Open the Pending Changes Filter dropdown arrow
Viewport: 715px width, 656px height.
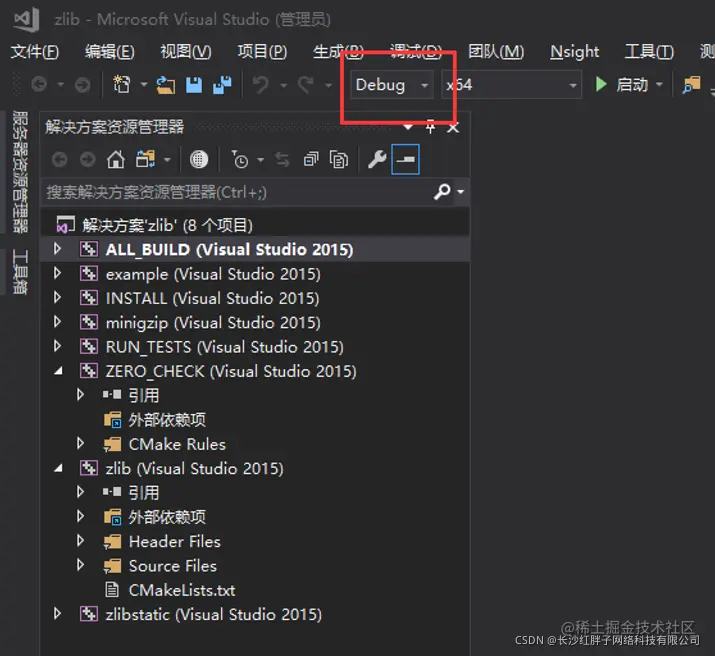point(260,160)
